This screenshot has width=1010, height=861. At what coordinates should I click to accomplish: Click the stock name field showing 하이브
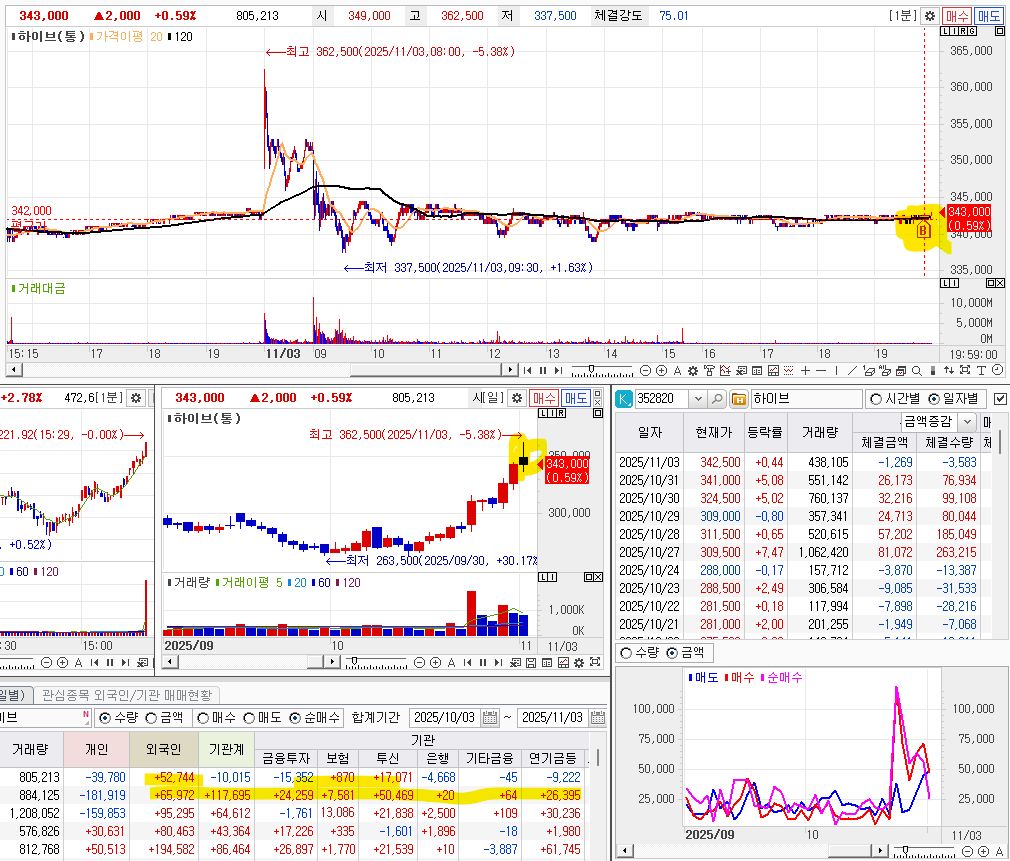(x=806, y=399)
